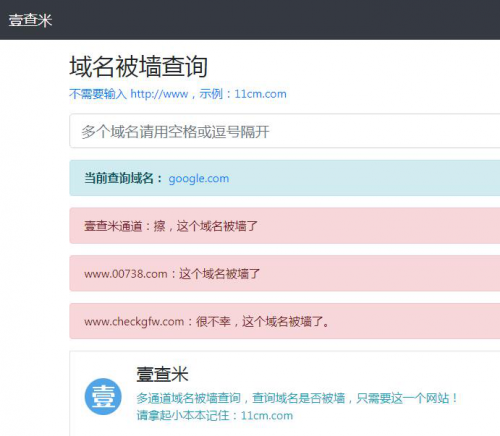This screenshot has width=500, height=436.
Task: Click the 很不幸，这个域名被墙了 message
Action: coord(262,322)
